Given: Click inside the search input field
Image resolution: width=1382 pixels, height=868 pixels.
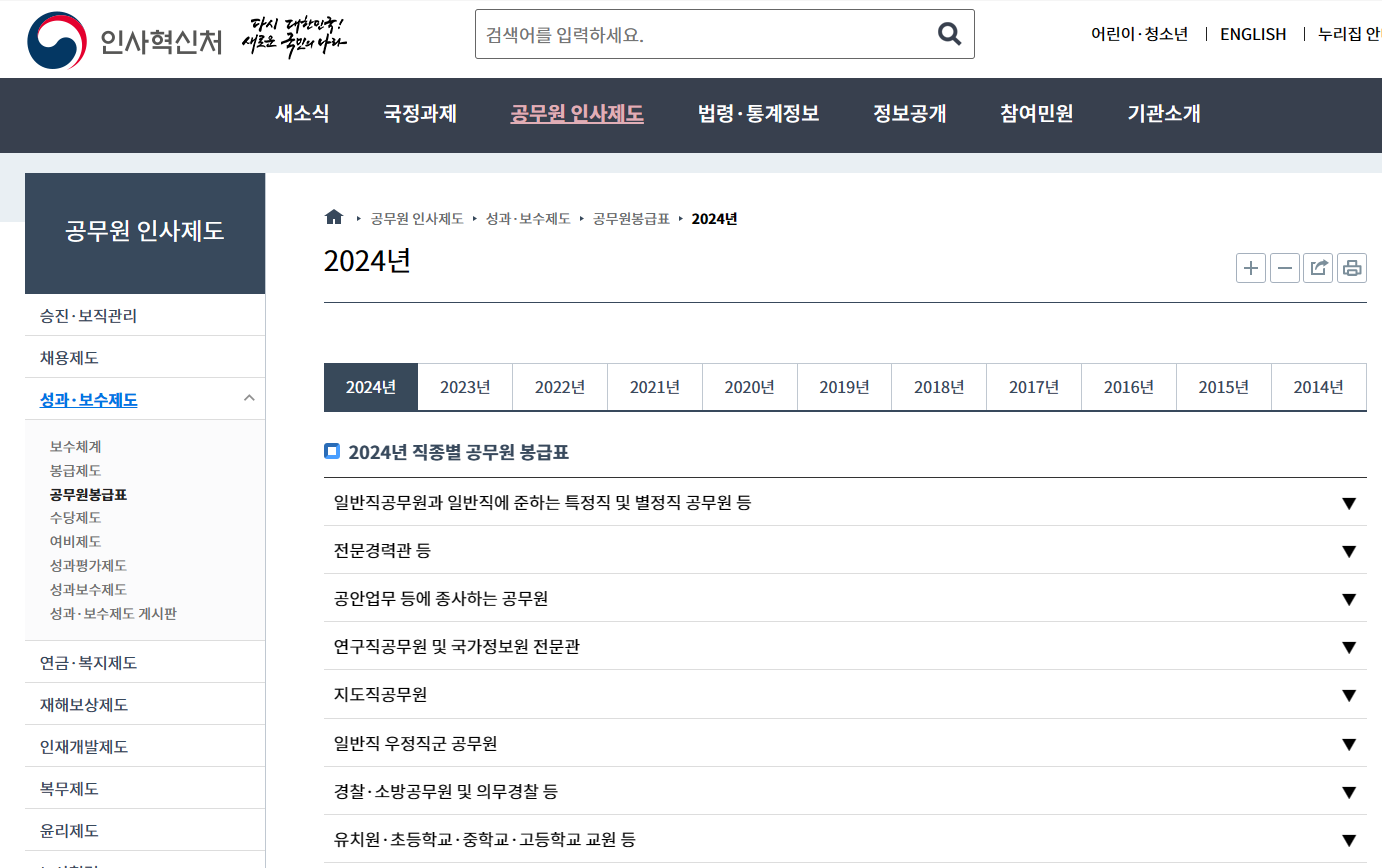Looking at the screenshot, I should [700, 33].
